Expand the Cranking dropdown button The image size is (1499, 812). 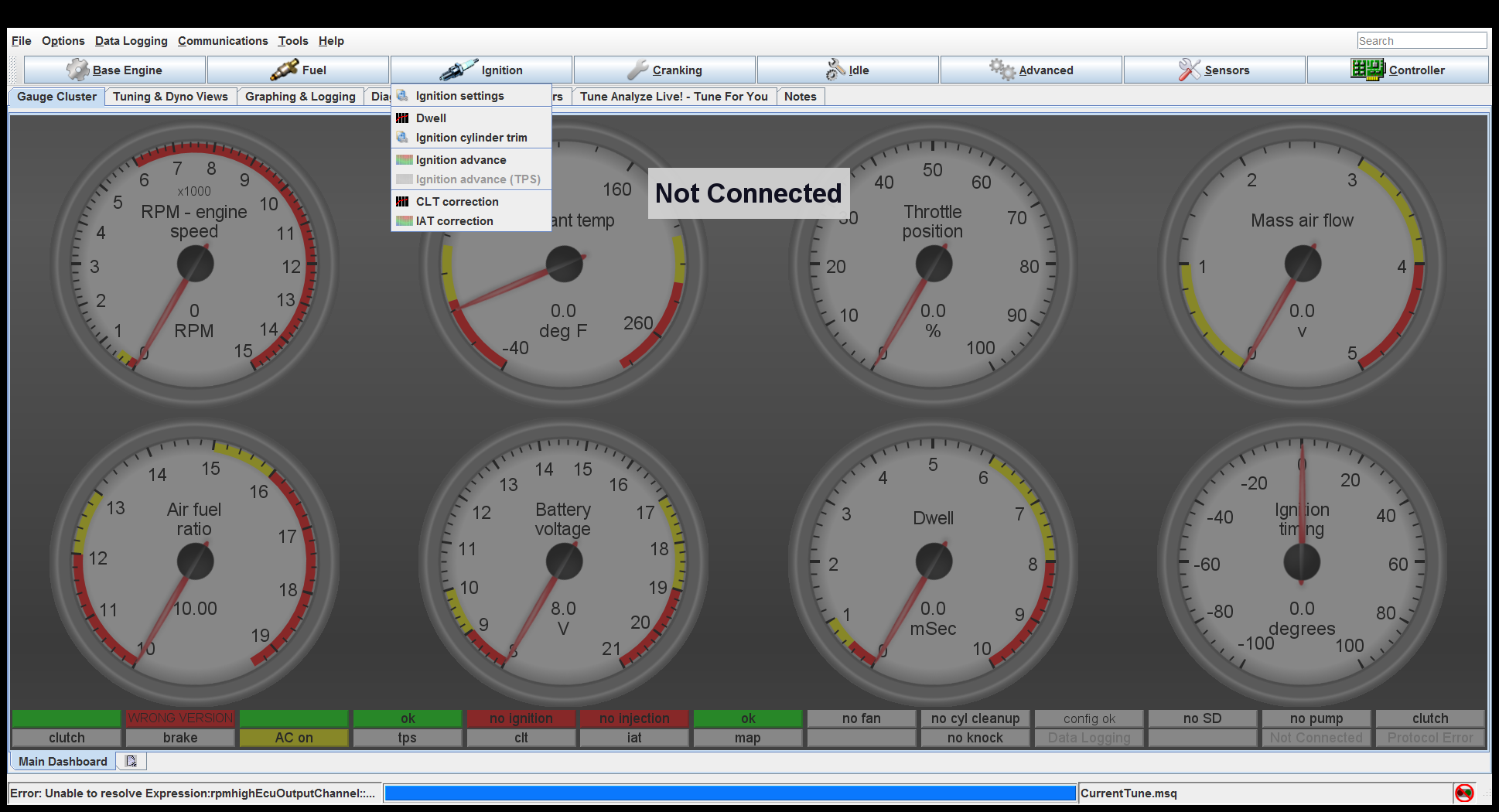[x=664, y=70]
